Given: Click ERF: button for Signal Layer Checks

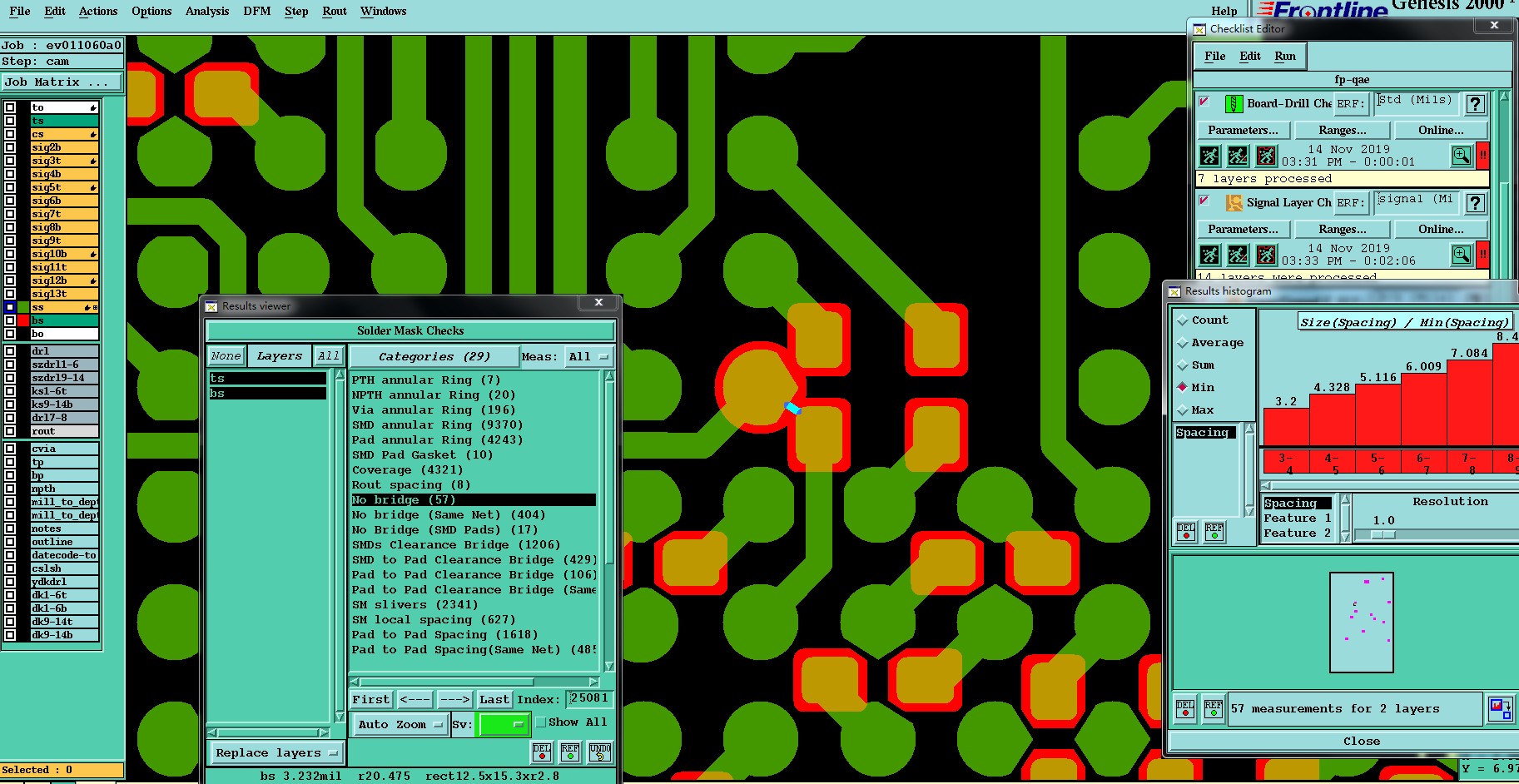Looking at the screenshot, I should [1351, 202].
